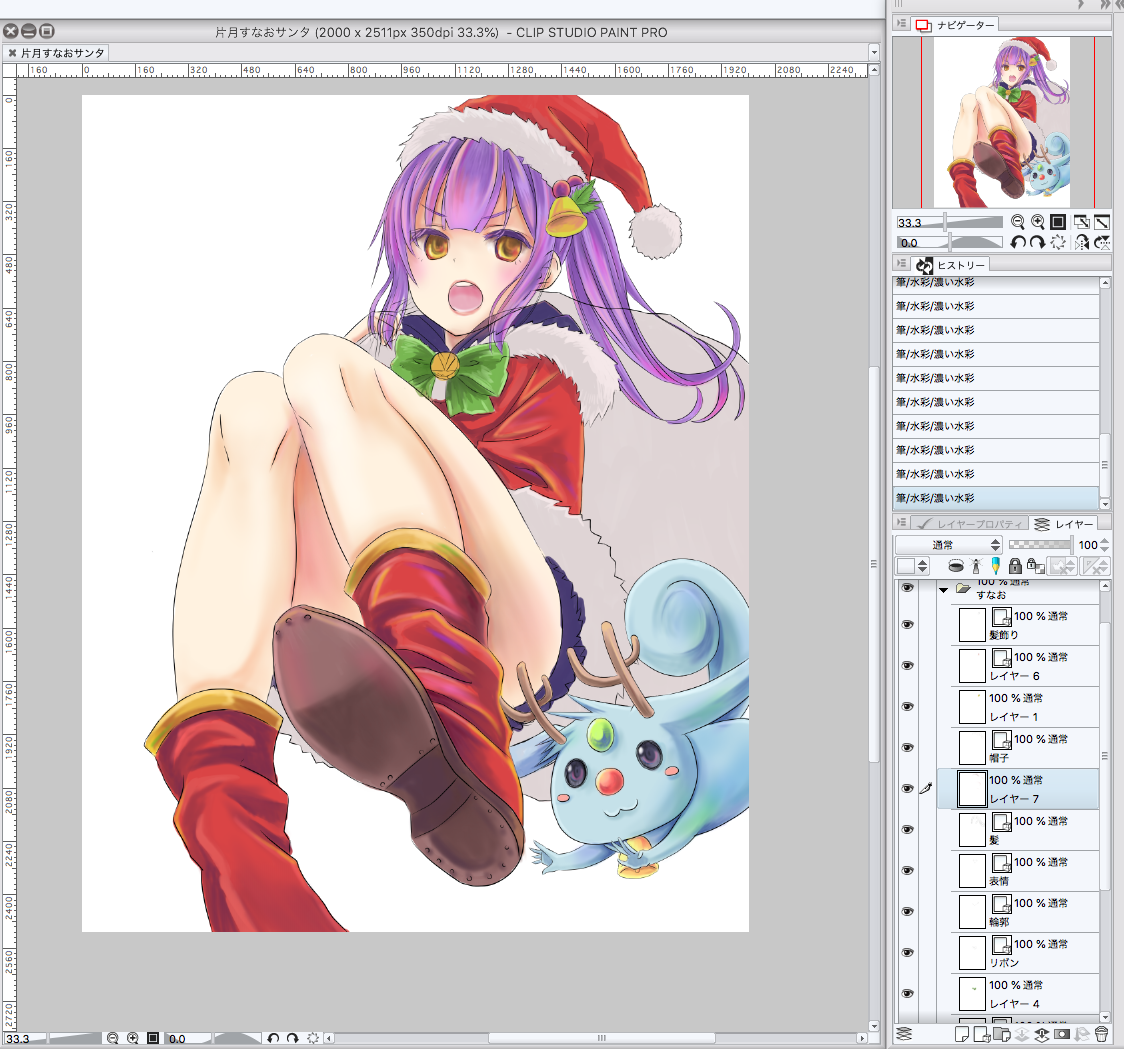
Task: Flip canvas horizontally from Navigator panel
Action: [x=1082, y=242]
